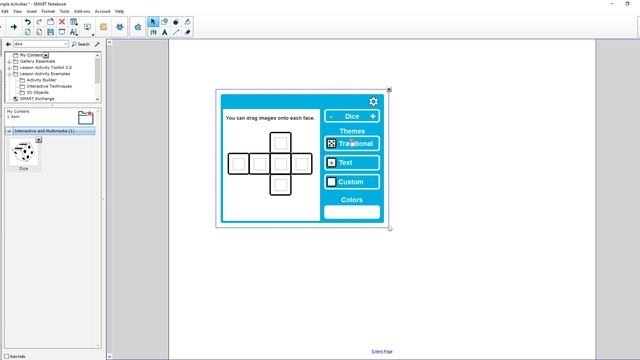The width and height of the screenshot is (640, 360).
Task: Select the Eraser tool
Action: point(187,32)
